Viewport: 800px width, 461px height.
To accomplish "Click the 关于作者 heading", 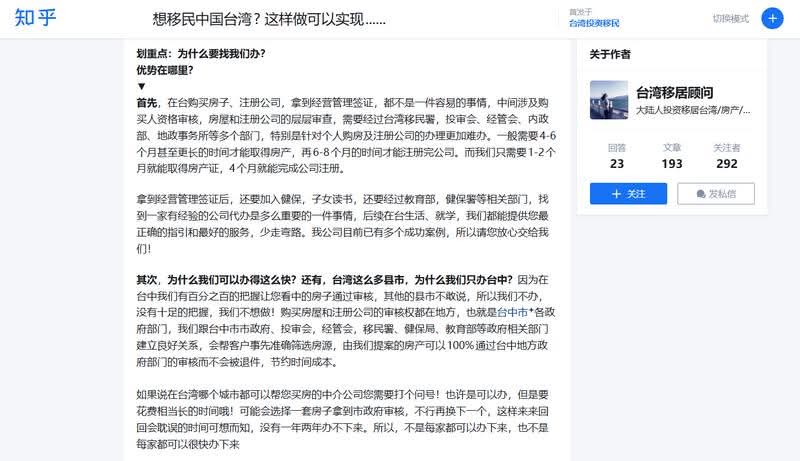I will [610, 54].
